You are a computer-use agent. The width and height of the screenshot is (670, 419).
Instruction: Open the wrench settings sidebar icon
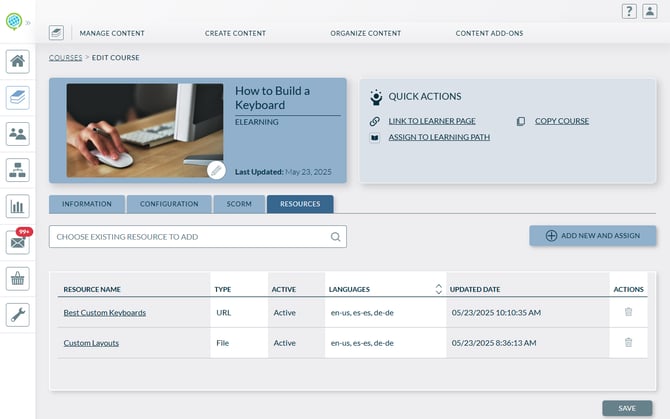point(17,314)
